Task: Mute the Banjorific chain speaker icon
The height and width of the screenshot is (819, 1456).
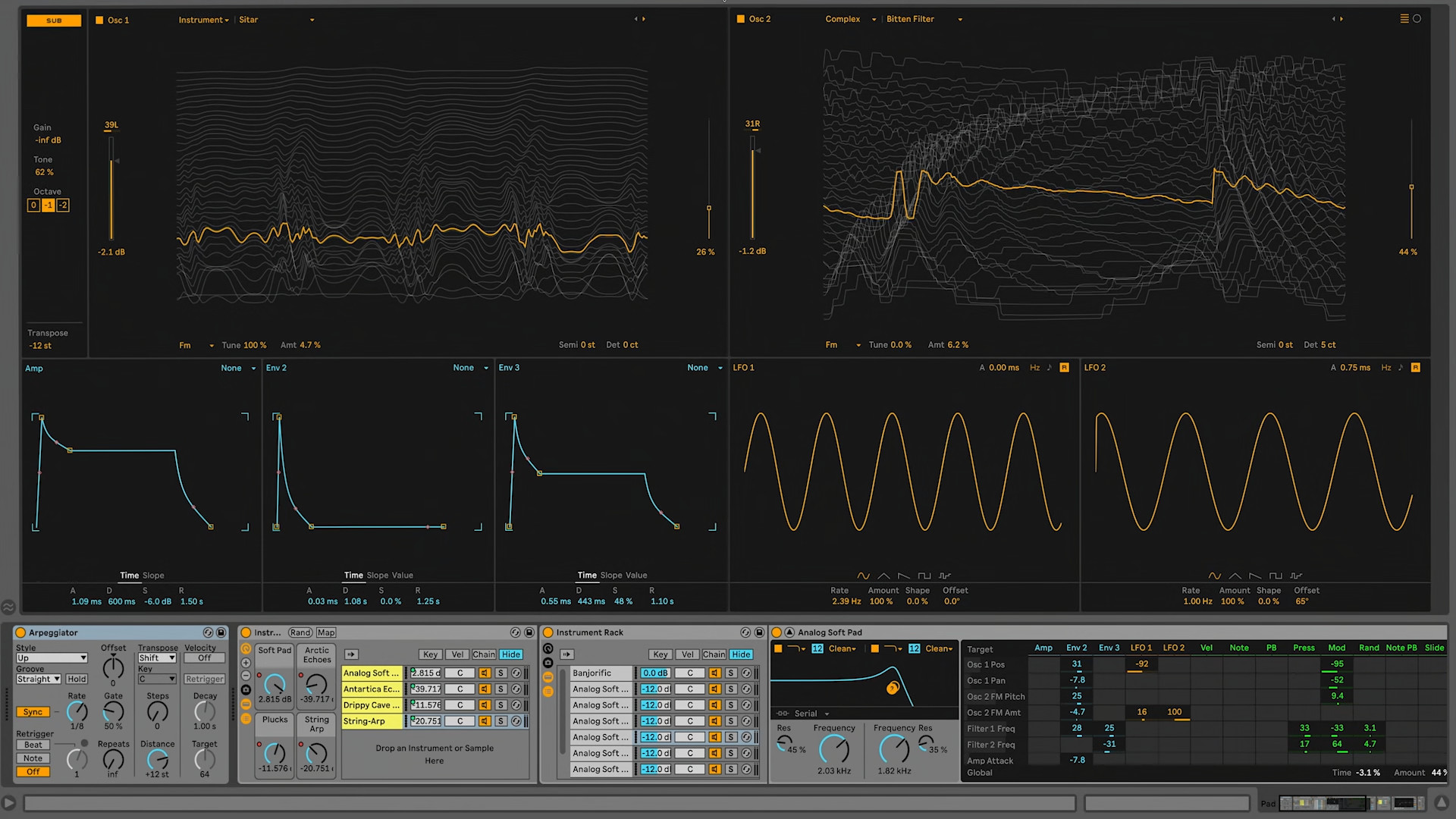Action: 715,673
